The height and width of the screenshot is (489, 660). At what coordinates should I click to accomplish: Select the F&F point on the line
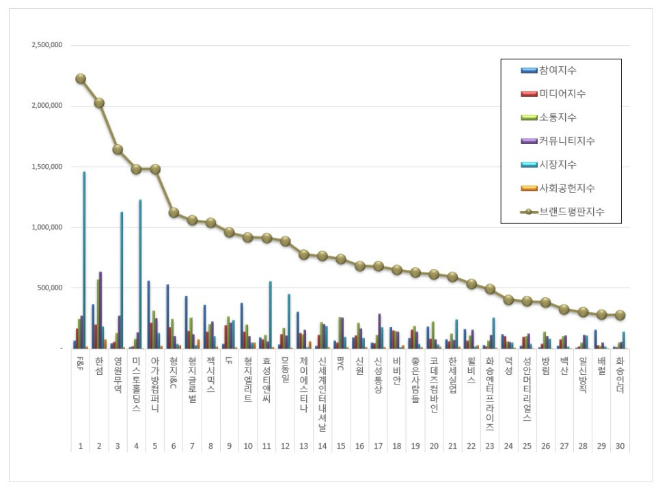[80, 78]
